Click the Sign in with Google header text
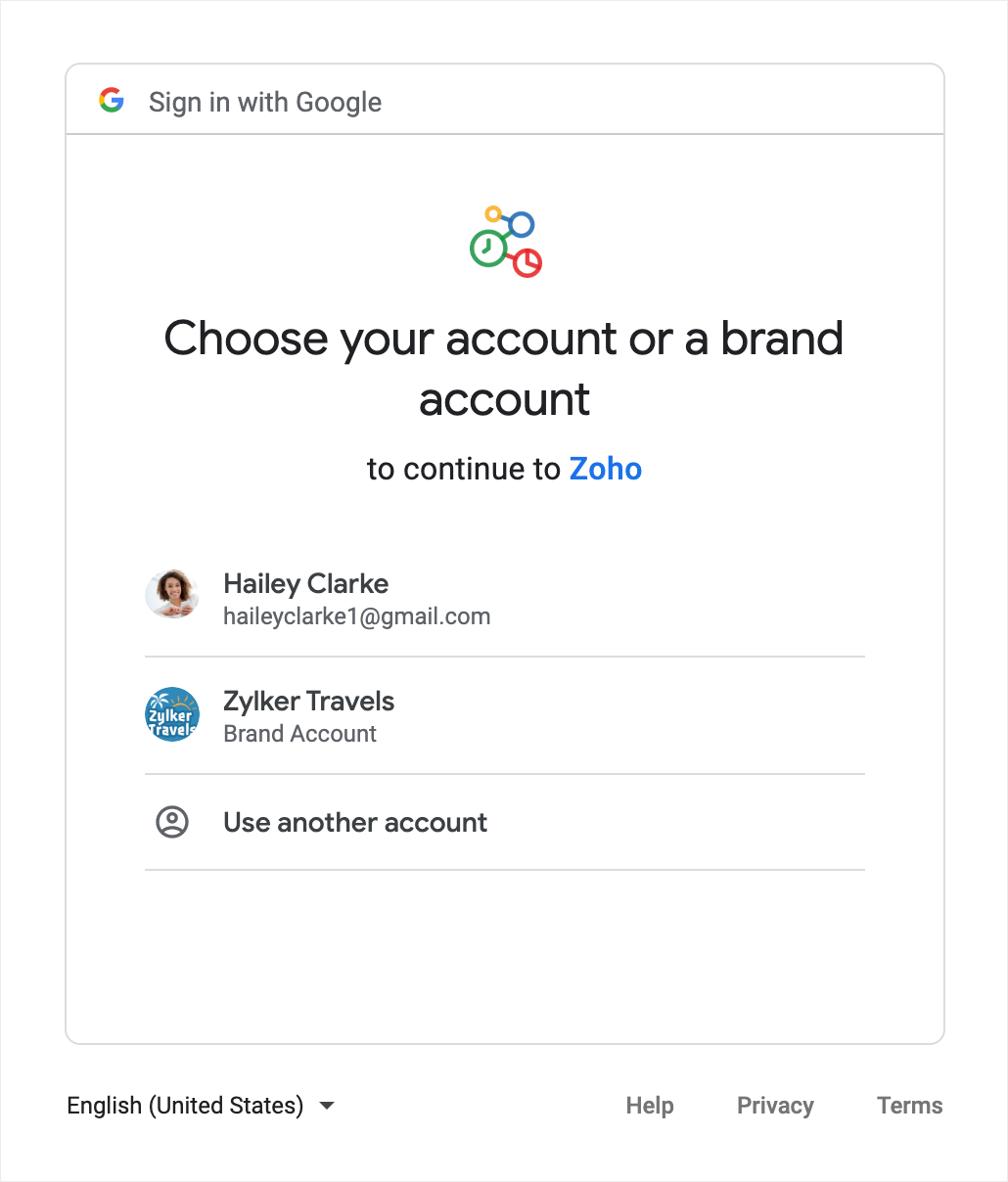This screenshot has height=1182, width=1008. tap(265, 102)
